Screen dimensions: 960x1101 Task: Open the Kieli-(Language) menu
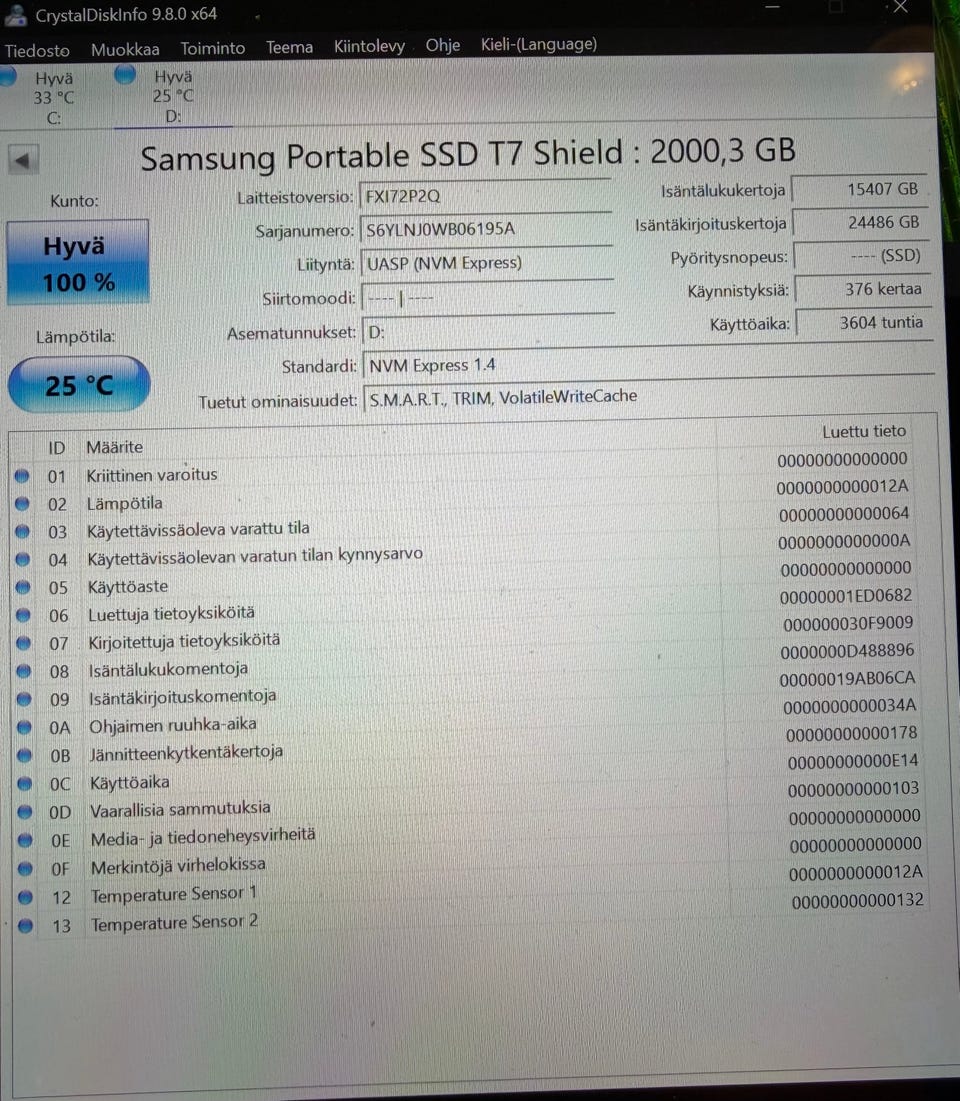click(539, 44)
